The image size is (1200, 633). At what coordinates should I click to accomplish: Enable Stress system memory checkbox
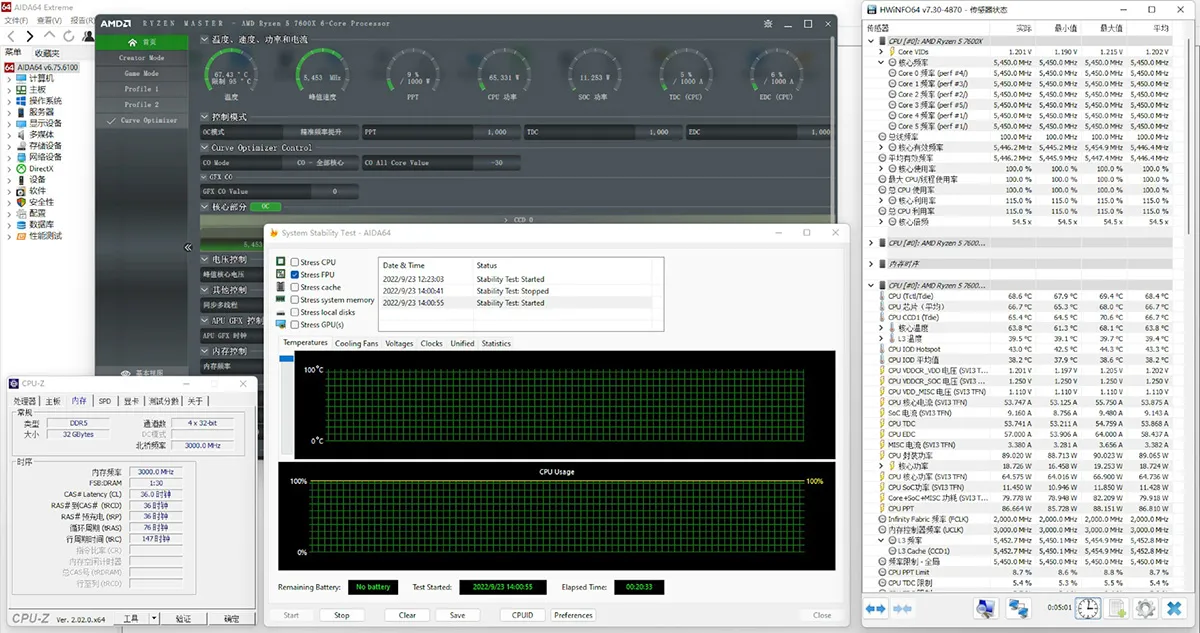[295, 299]
